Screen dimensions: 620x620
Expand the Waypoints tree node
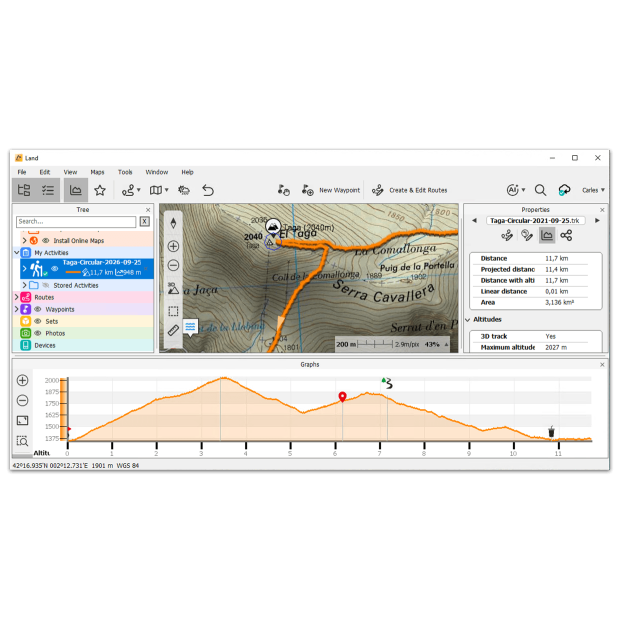click(17, 309)
